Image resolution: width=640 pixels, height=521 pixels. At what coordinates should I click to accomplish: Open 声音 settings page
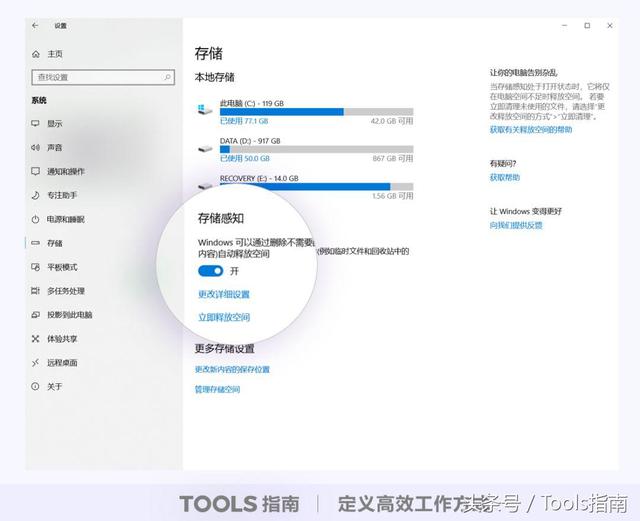click(x=55, y=147)
